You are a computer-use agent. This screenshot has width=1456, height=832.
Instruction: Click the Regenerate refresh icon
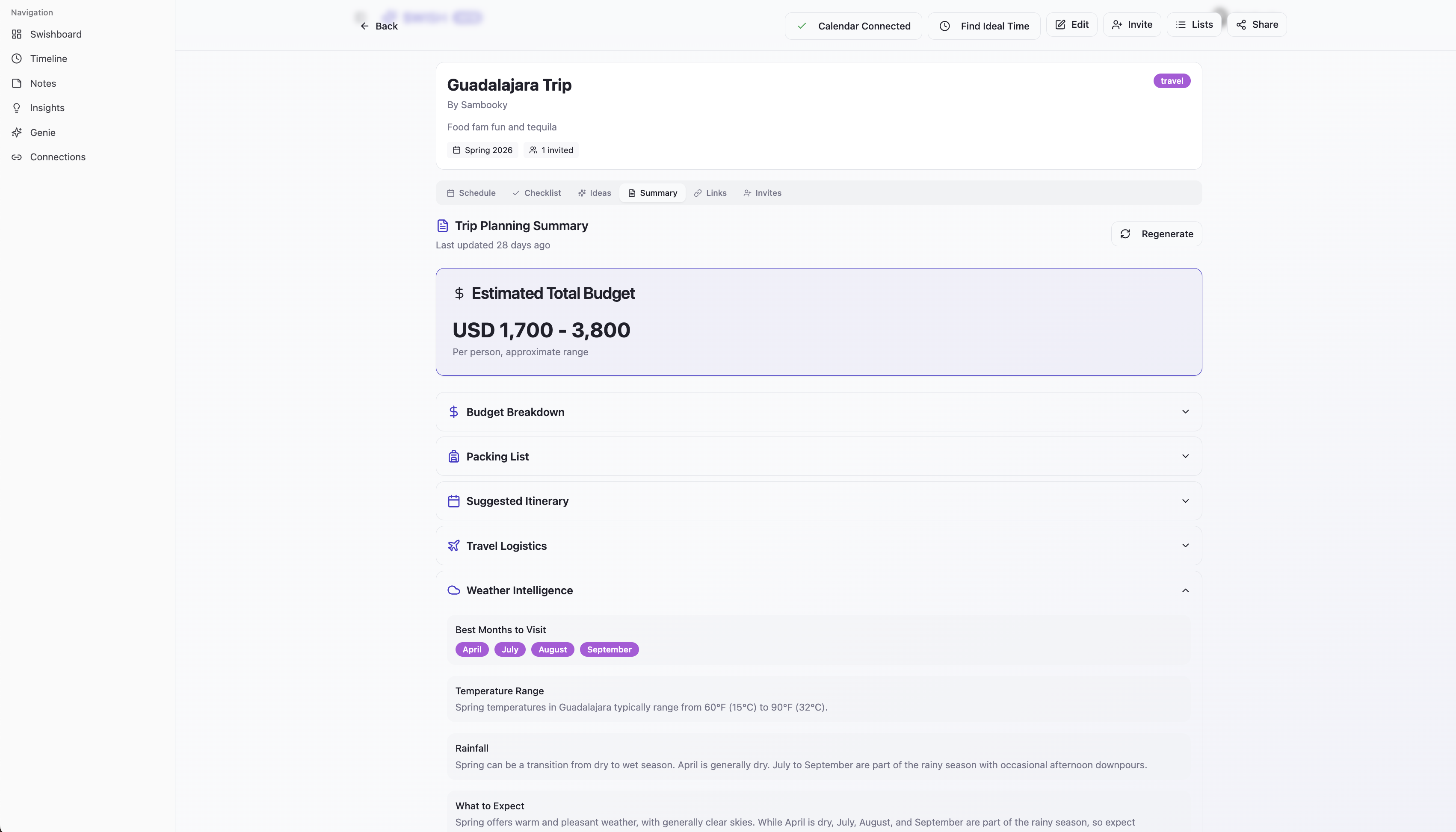1125,234
